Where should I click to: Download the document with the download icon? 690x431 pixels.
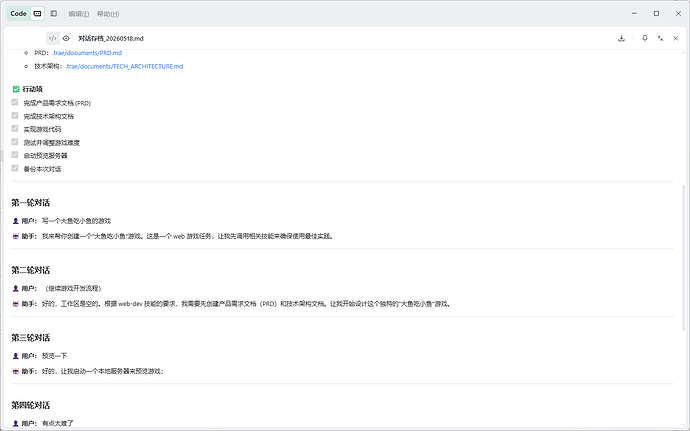coord(621,38)
